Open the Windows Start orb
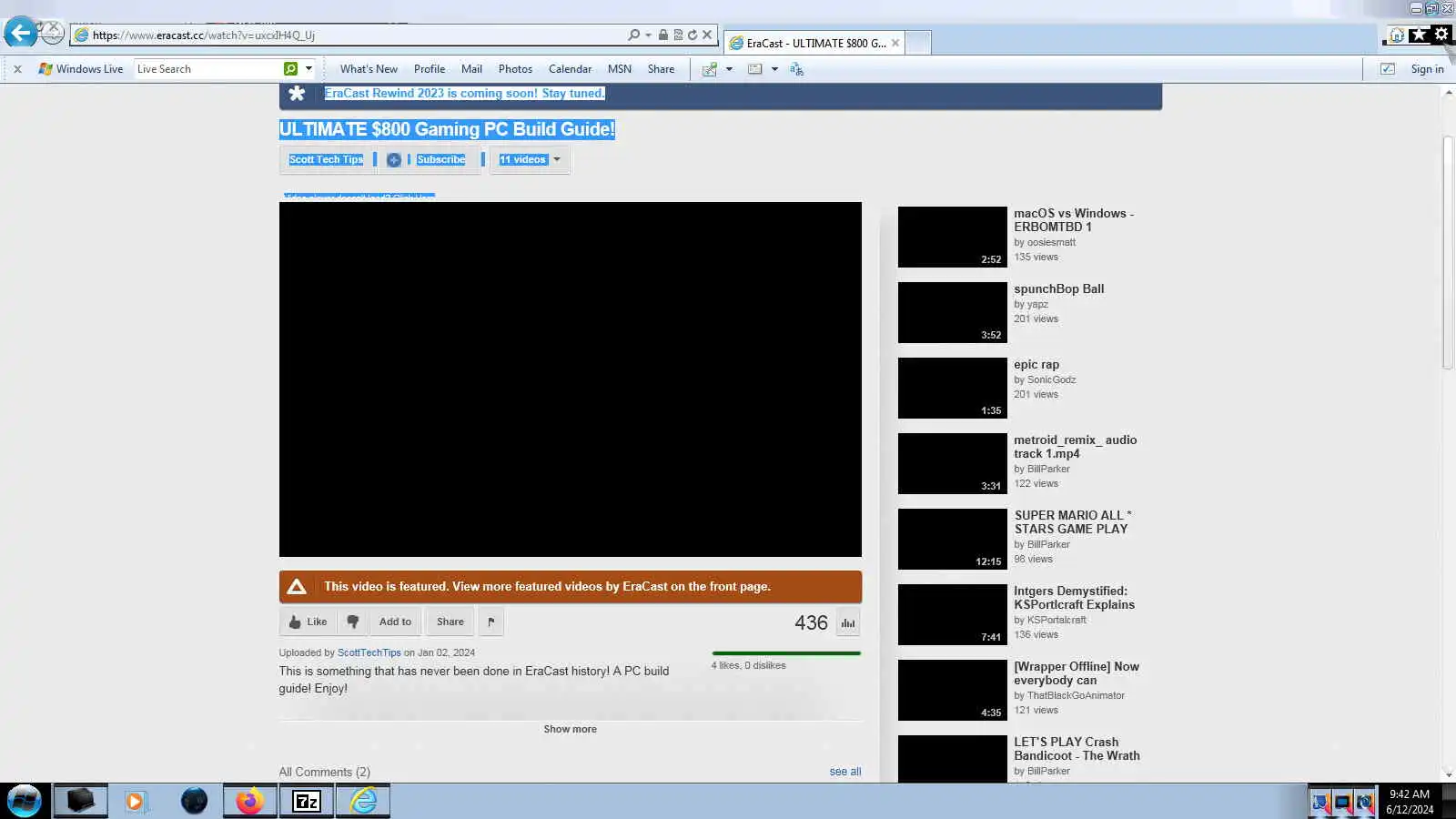The image size is (1456, 819). click(x=25, y=801)
